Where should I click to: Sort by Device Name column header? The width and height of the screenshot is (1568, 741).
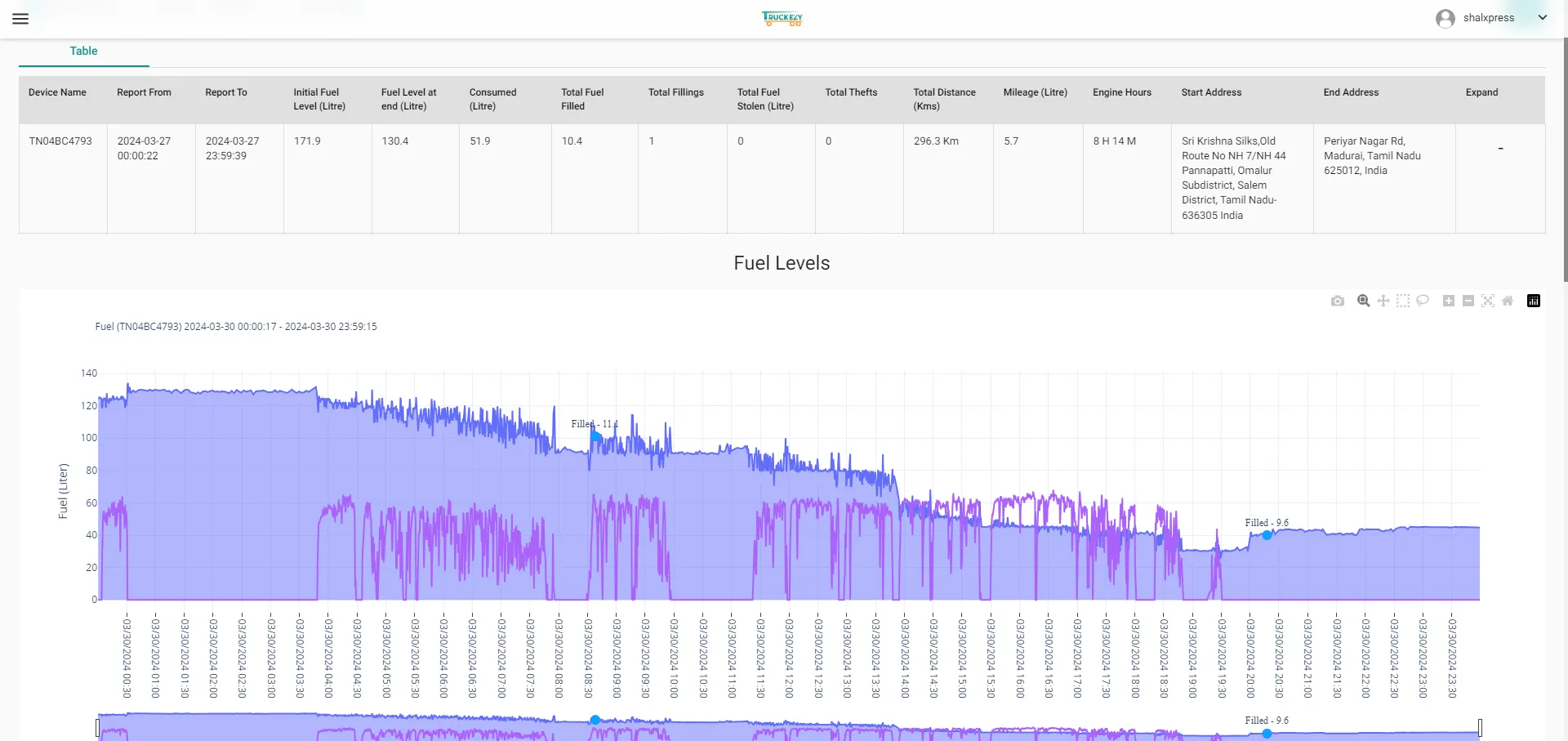pyautogui.click(x=57, y=92)
